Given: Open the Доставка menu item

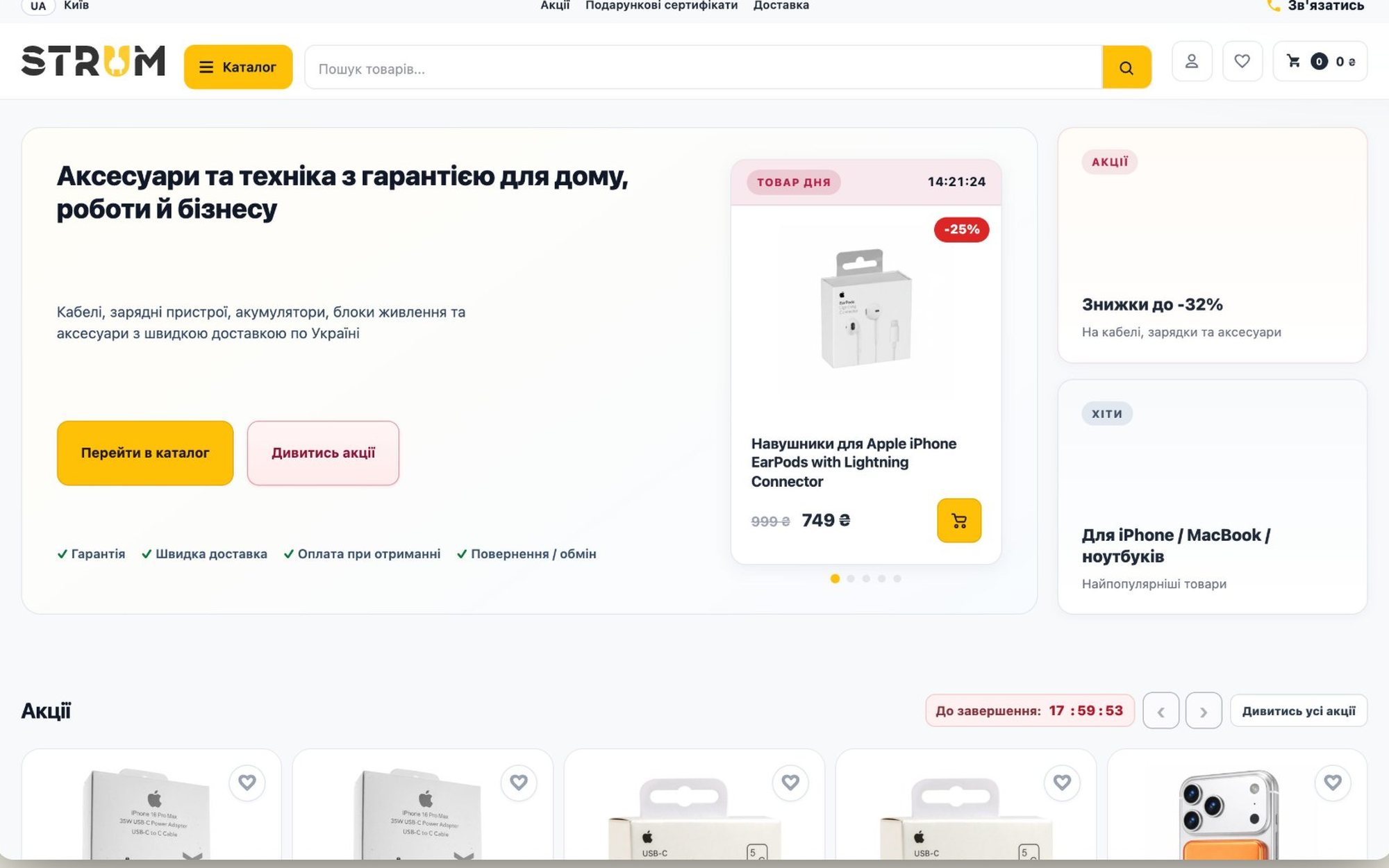Looking at the screenshot, I should pyautogui.click(x=781, y=6).
